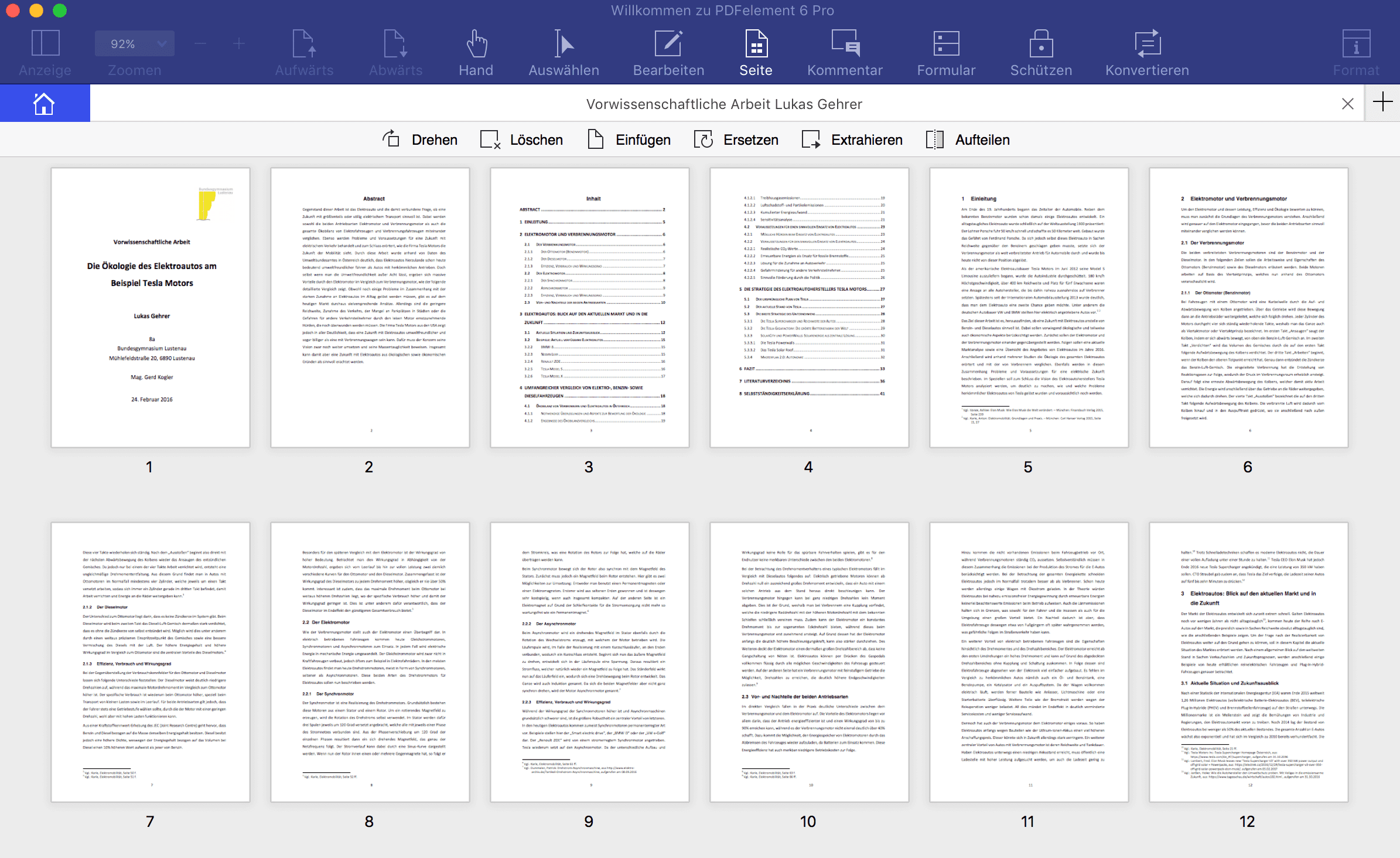Open the Schützen protection tools
The width and height of the screenshot is (1400, 858).
click(1041, 53)
